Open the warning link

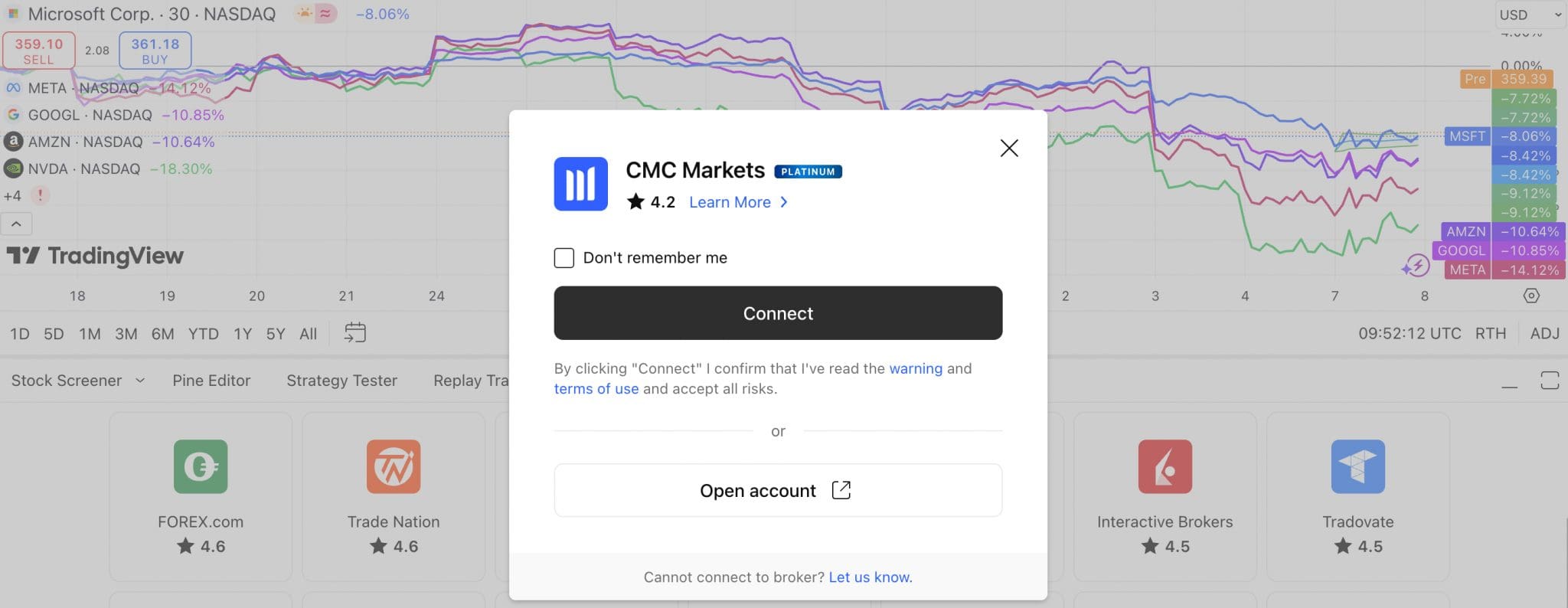click(x=916, y=368)
